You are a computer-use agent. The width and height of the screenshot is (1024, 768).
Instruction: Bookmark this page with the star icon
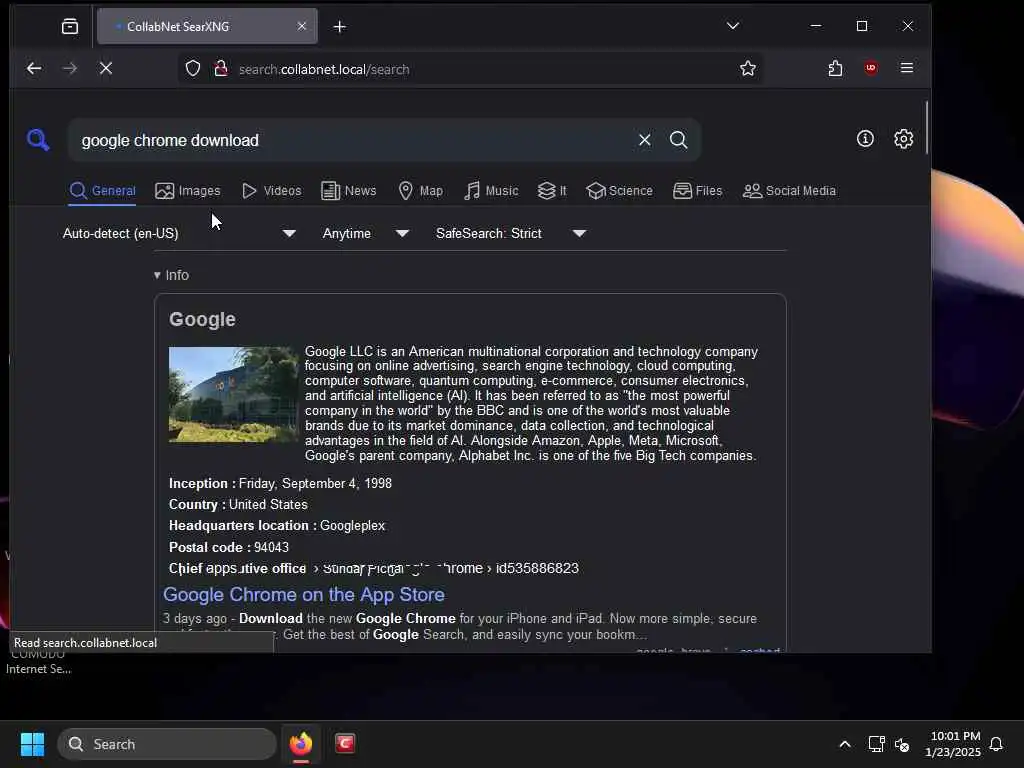[x=748, y=69]
